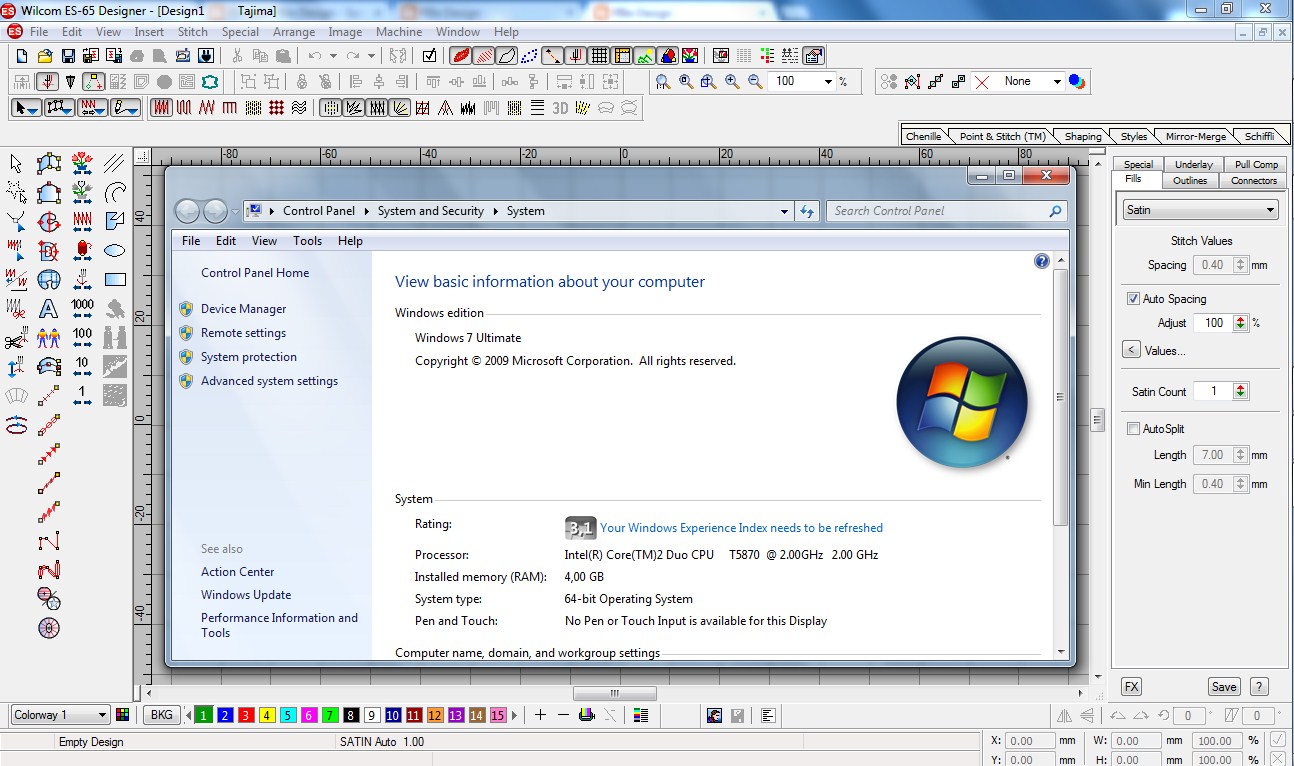Click the Cut scissors toolbar icon

pyautogui.click(x=237, y=56)
